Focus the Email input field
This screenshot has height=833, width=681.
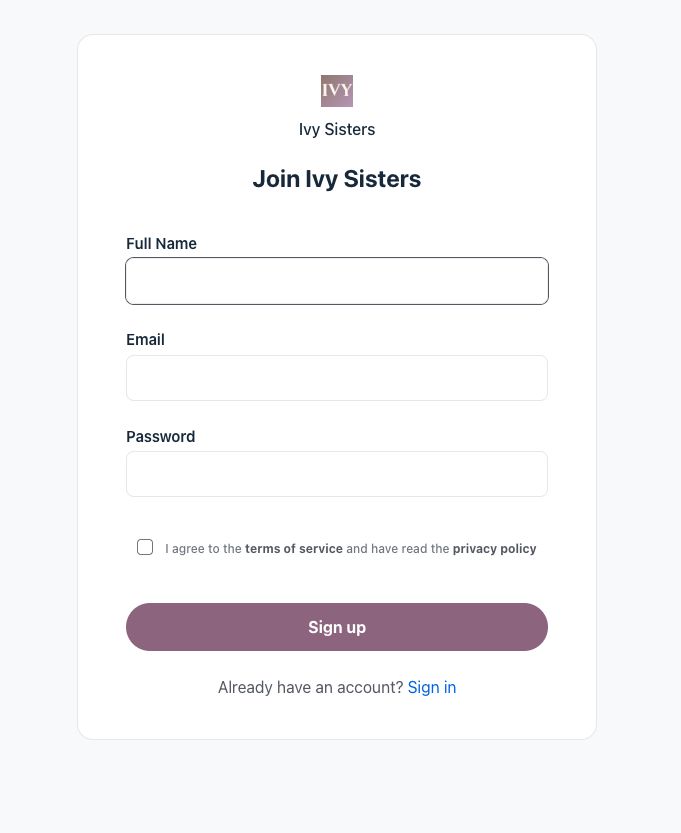[x=337, y=378]
